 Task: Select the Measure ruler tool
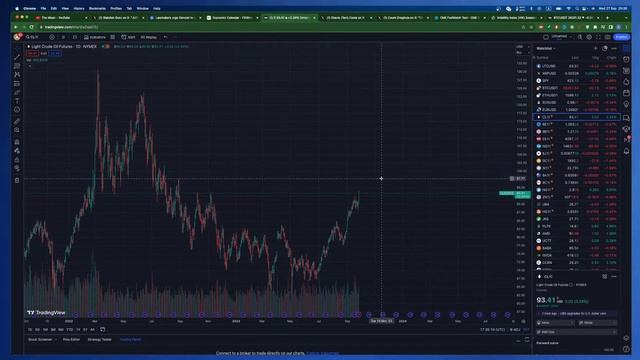17,121
